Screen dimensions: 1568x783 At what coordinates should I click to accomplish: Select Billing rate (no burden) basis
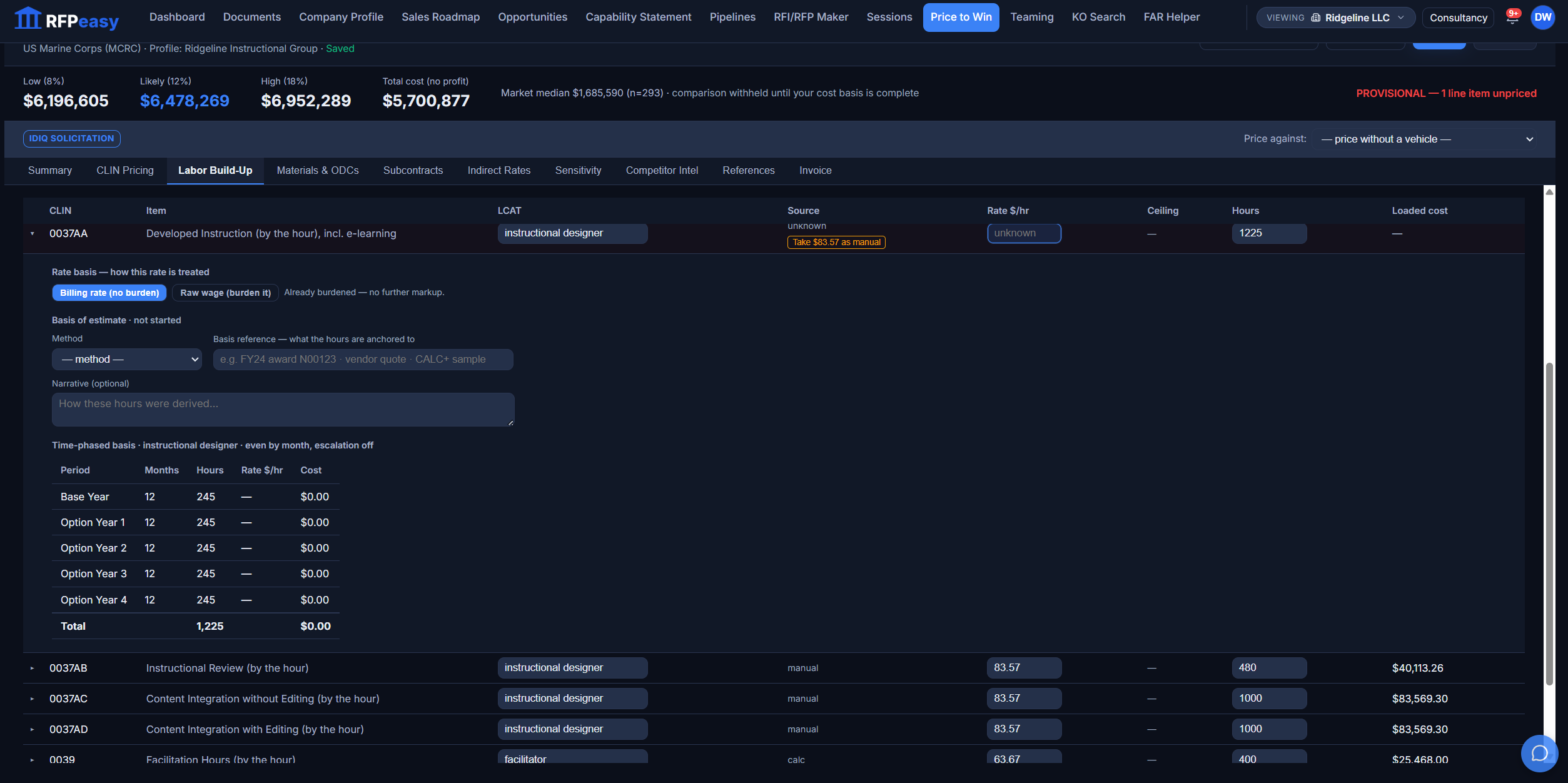pos(109,293)
